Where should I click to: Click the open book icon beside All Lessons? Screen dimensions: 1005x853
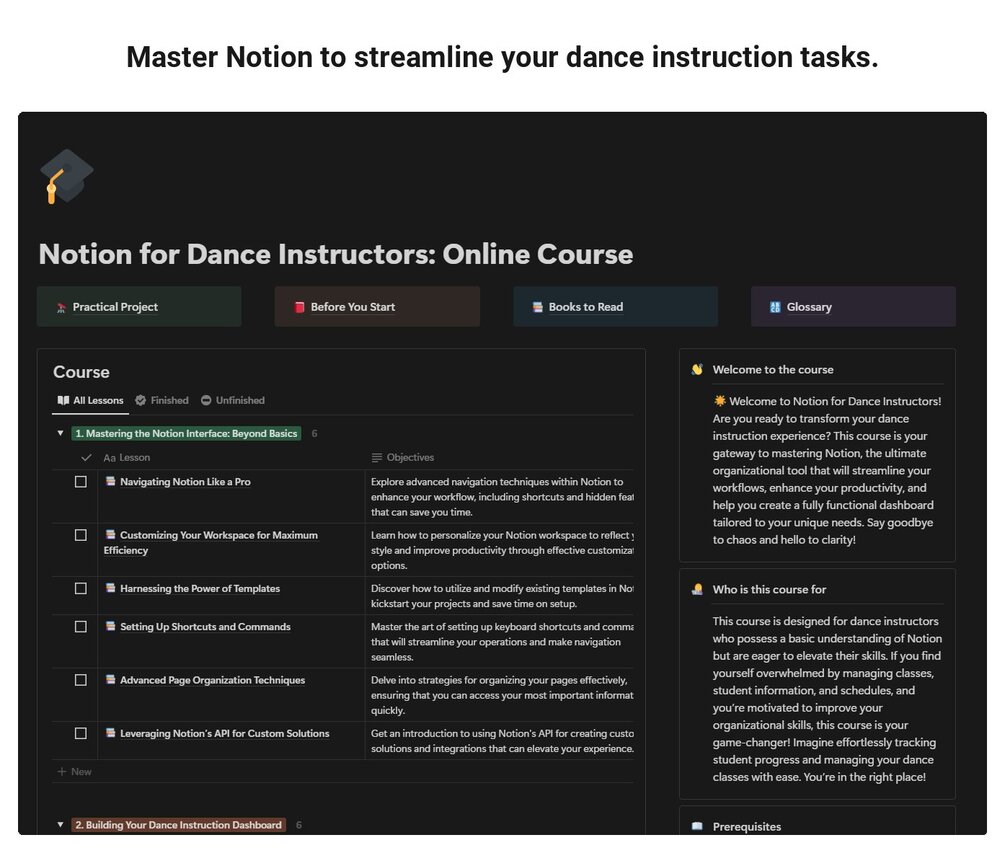tap(63, 400)
